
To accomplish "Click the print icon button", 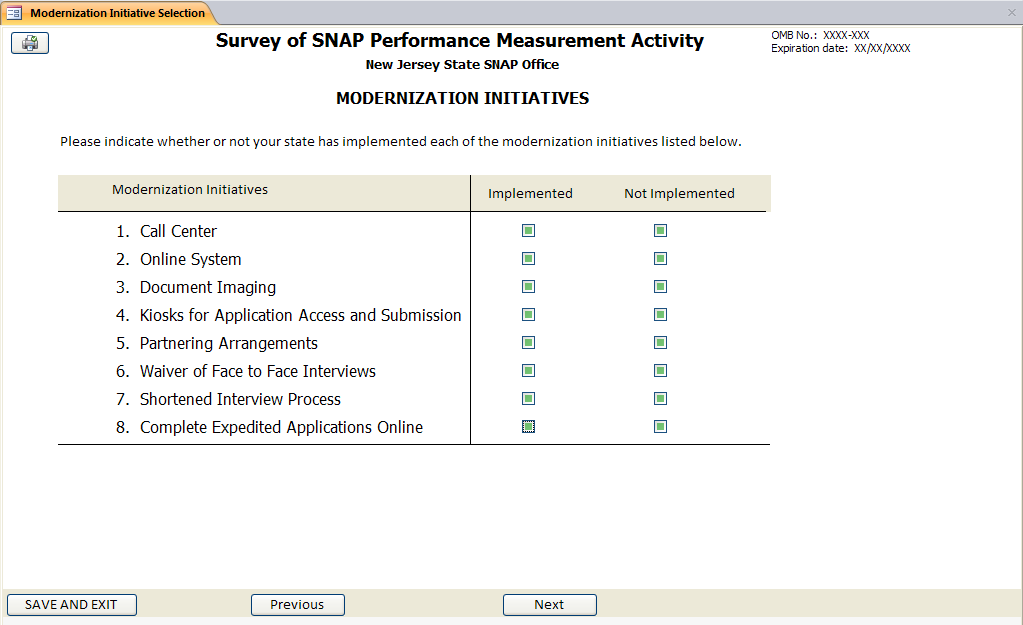I will click(30, 43).
